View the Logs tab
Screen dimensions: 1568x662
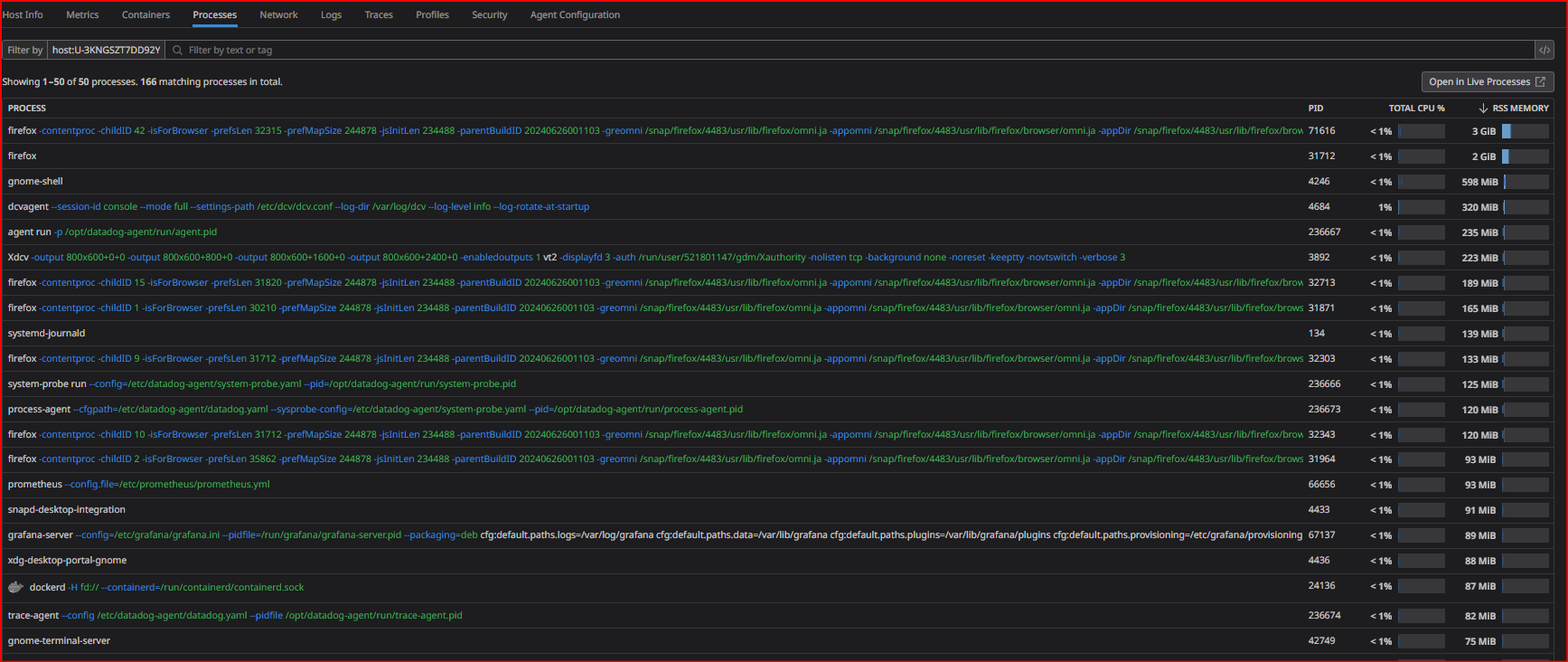click(331, 15)
